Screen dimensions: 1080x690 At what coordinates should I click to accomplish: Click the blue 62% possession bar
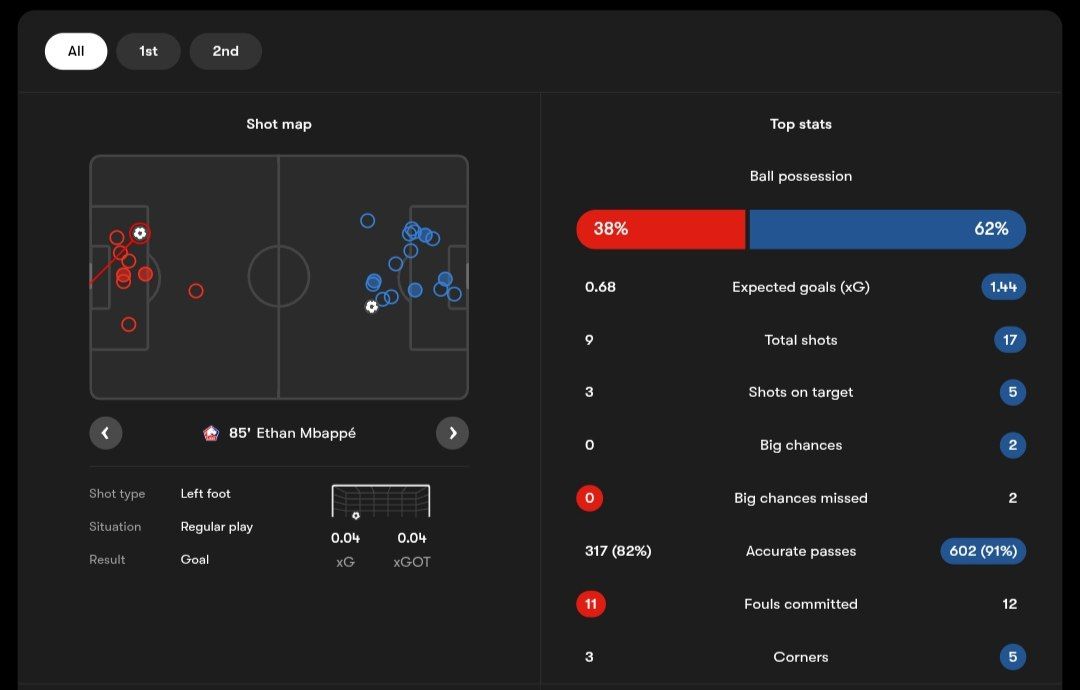click(887, 229)
